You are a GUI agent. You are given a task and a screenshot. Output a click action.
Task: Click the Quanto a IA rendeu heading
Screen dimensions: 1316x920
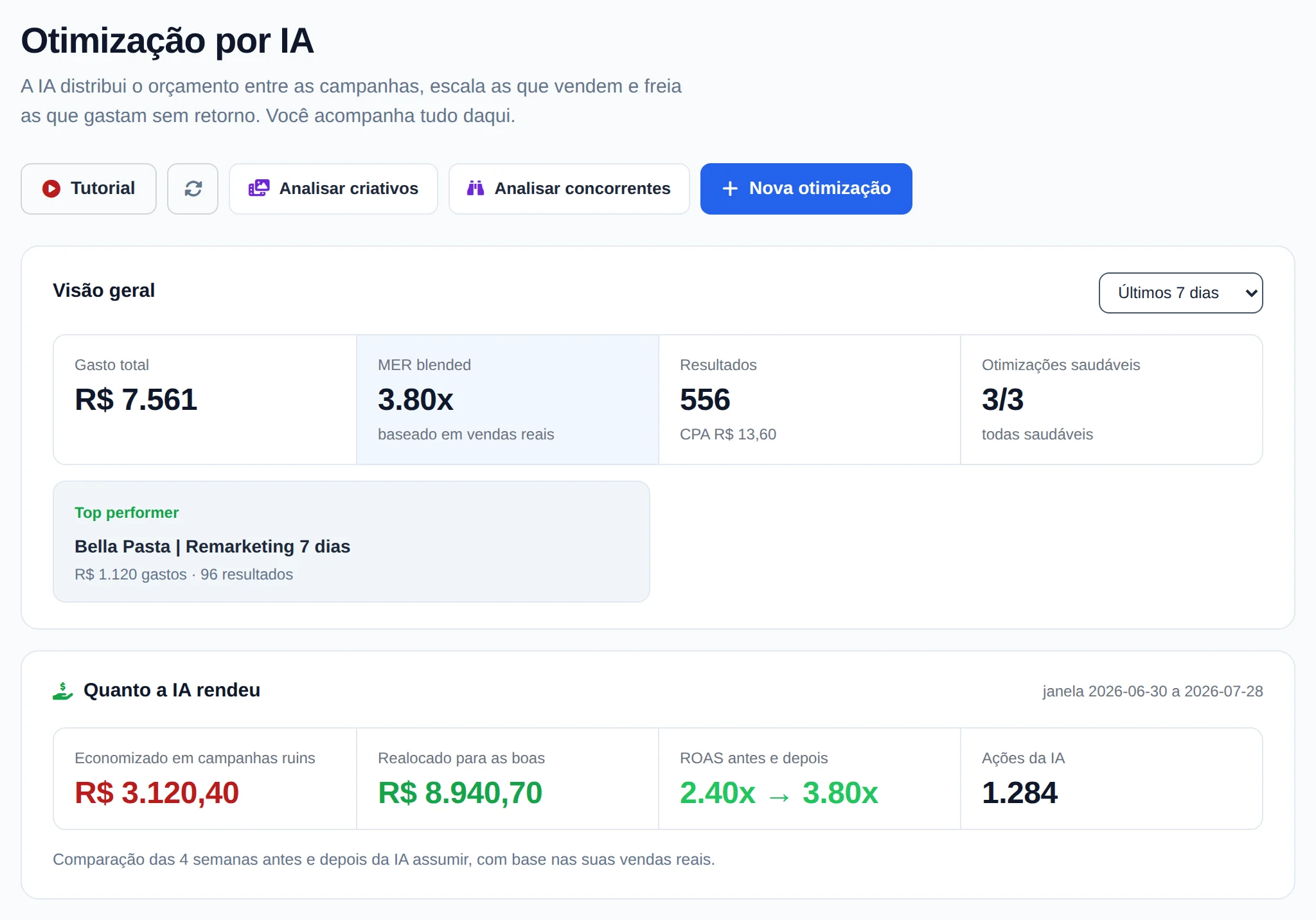(172, 690)
